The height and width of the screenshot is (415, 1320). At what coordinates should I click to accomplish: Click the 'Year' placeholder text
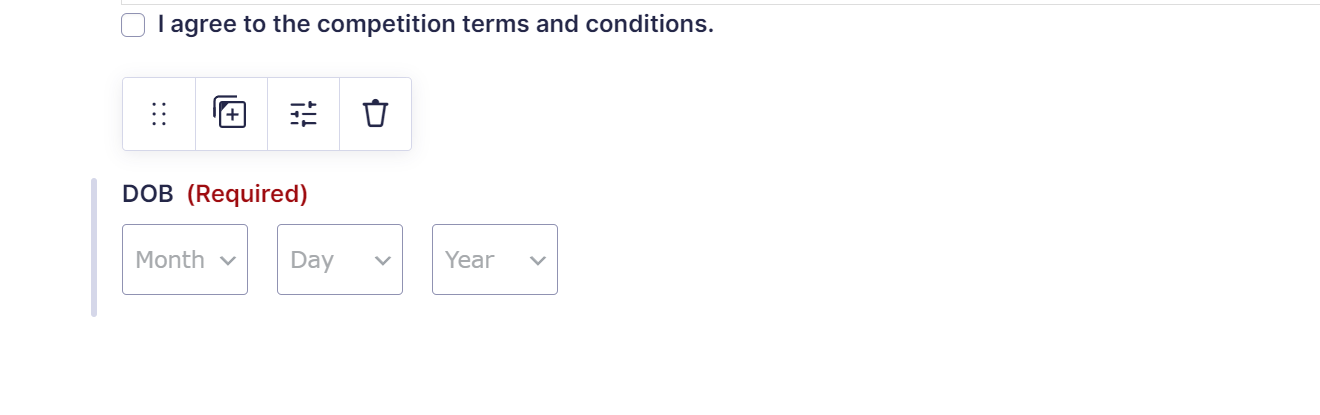(x=470, y=260)
